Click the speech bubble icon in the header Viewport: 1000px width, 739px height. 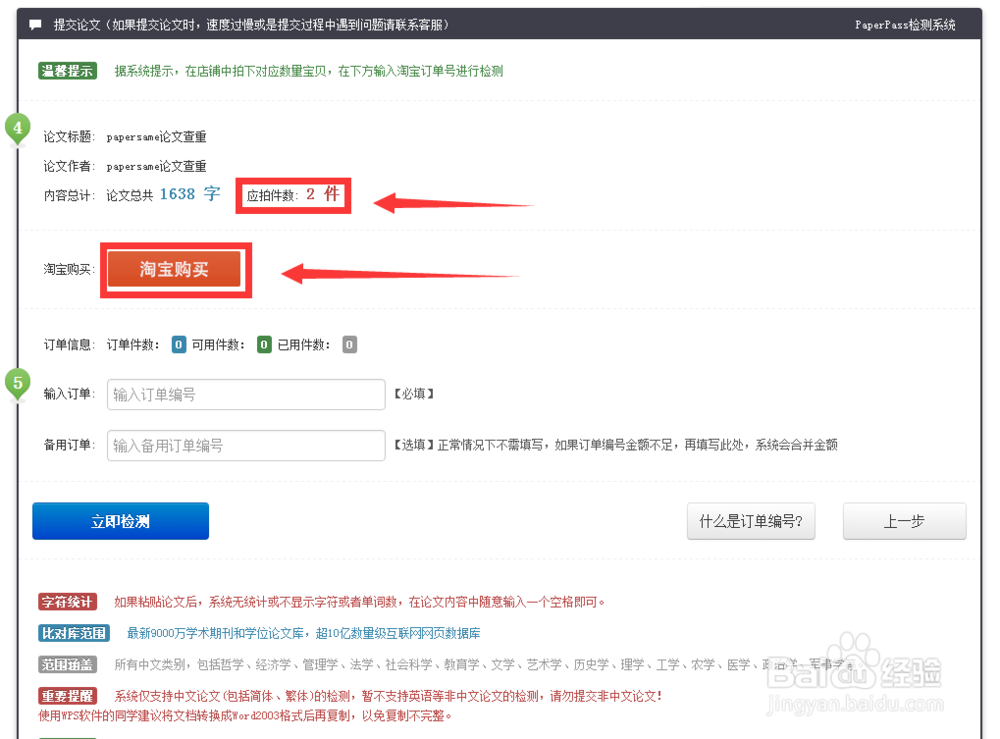pos(36,24)
